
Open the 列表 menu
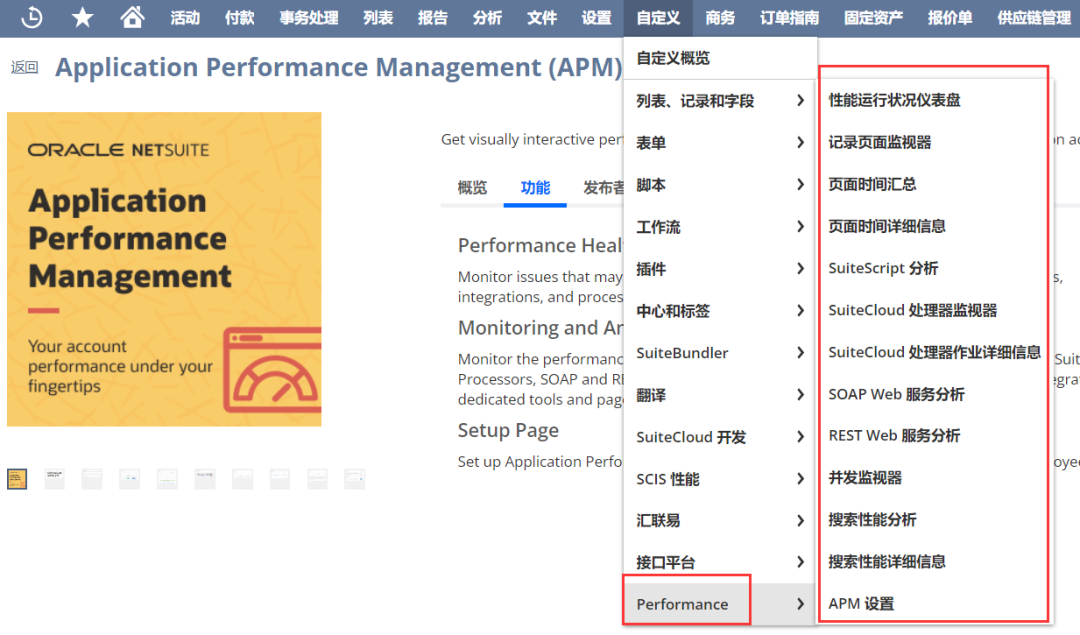378,18
